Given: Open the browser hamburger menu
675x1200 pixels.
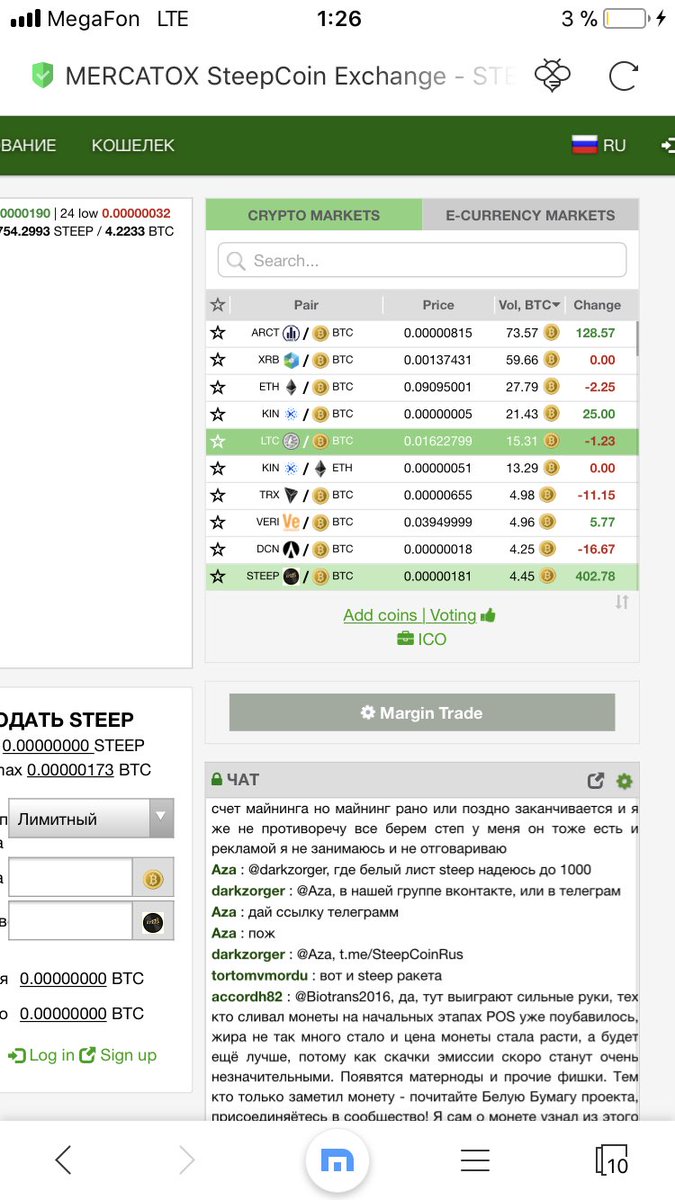Looking at the screenshot, I should pyautogui.click(x=475, y=1159).
